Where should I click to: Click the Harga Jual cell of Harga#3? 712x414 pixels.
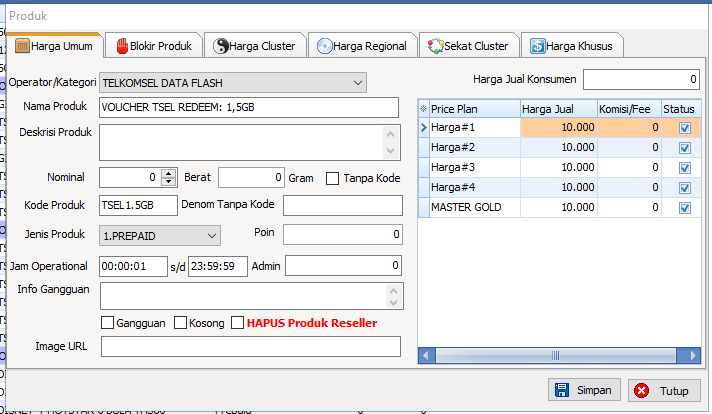coord(559,168)
